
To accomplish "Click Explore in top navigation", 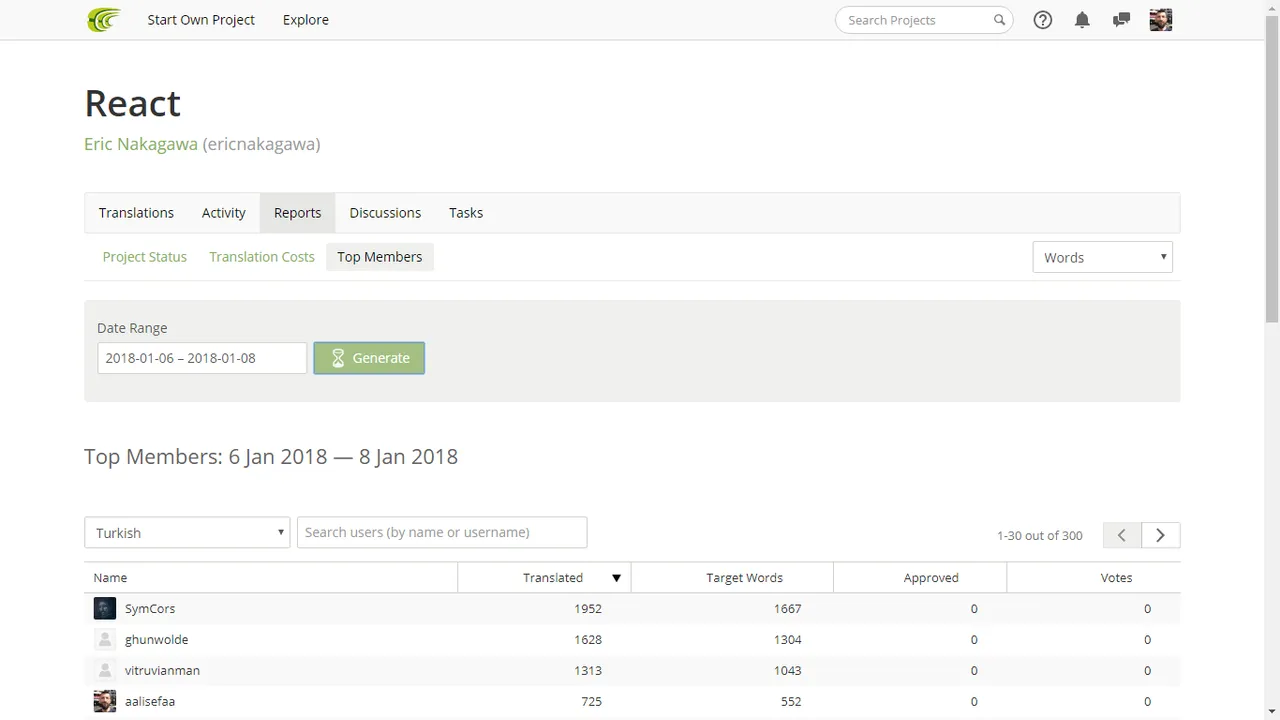I will click(306, 20).
